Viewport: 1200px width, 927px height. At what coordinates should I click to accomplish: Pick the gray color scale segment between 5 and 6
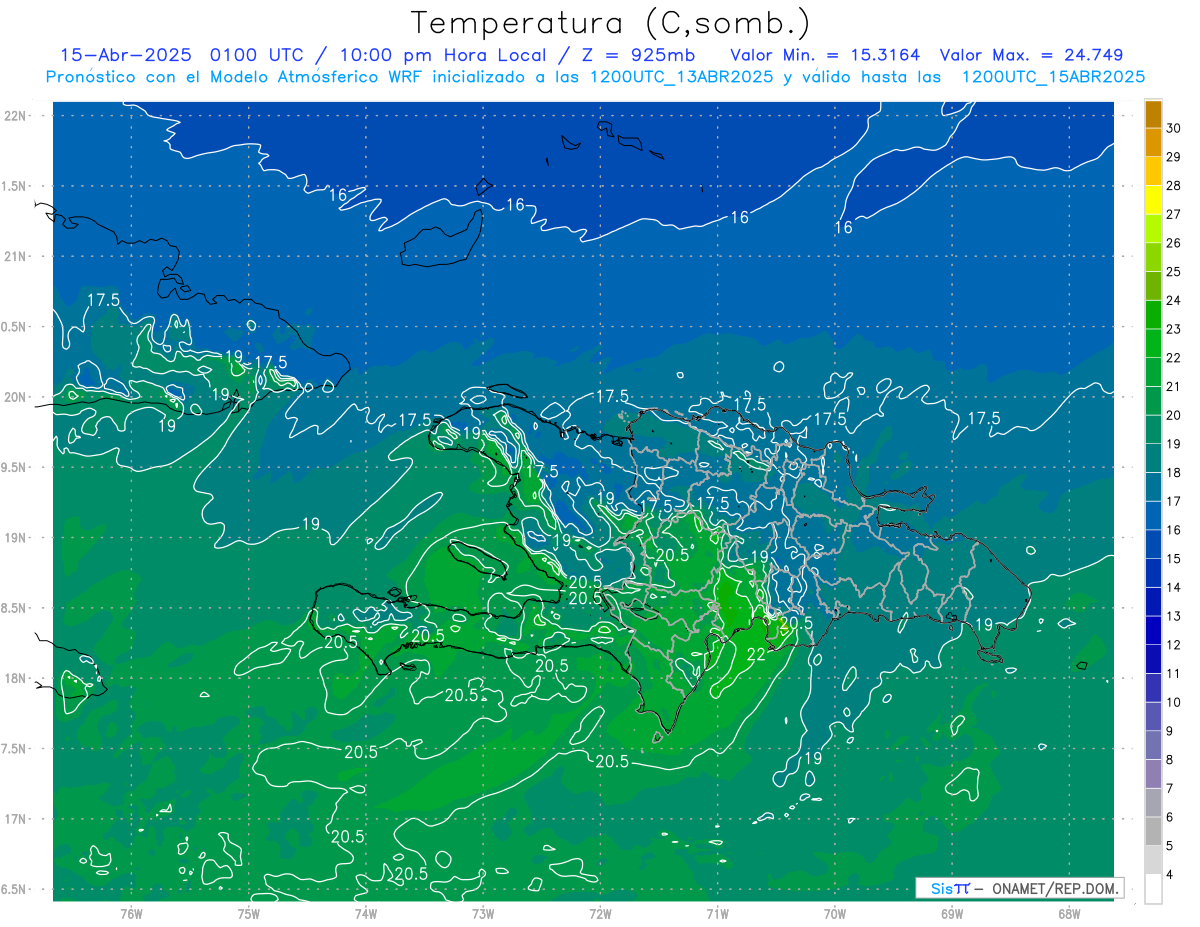point(1153,831)
